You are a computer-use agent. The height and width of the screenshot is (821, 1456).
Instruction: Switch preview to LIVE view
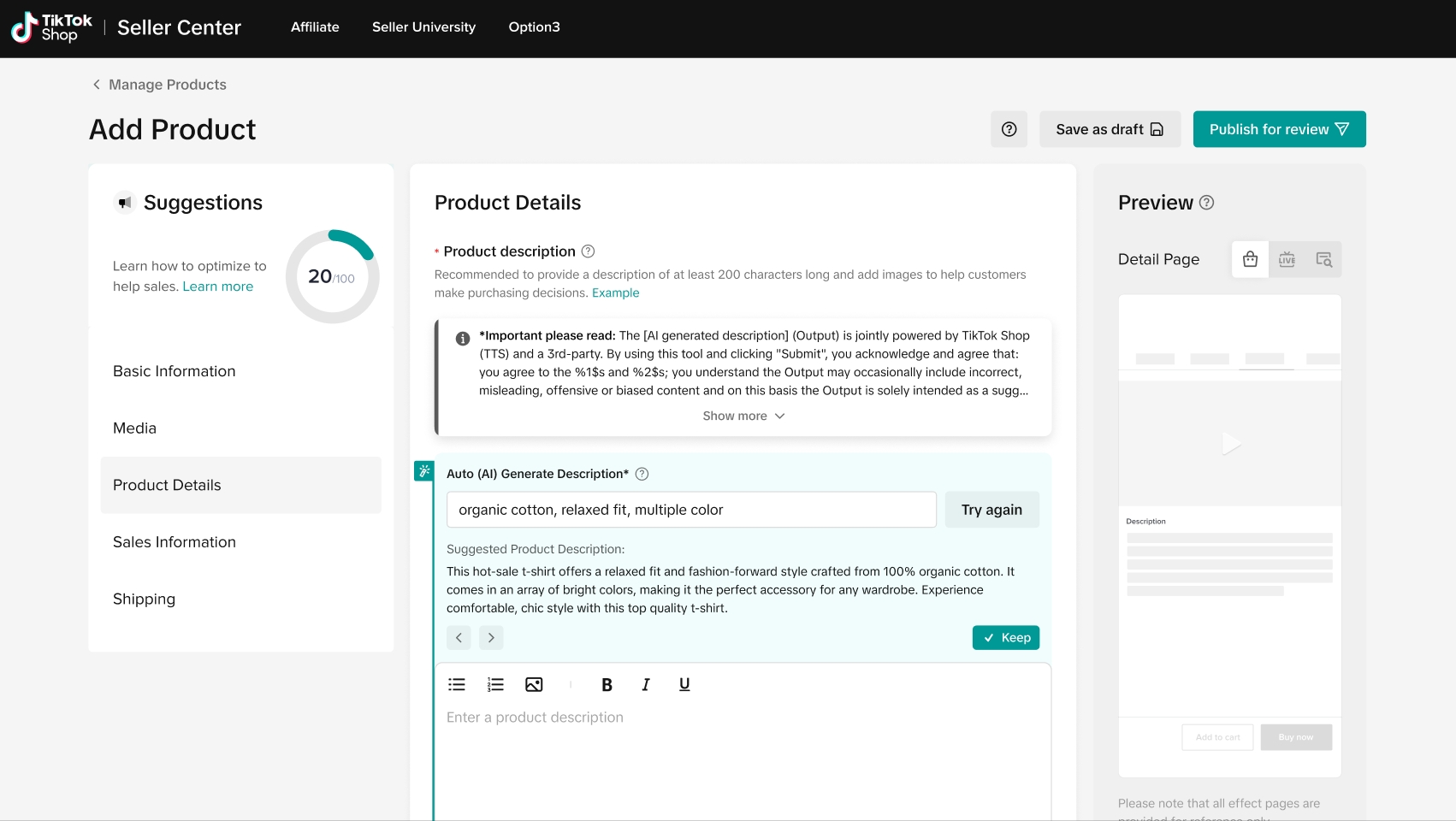[1287, 259]
